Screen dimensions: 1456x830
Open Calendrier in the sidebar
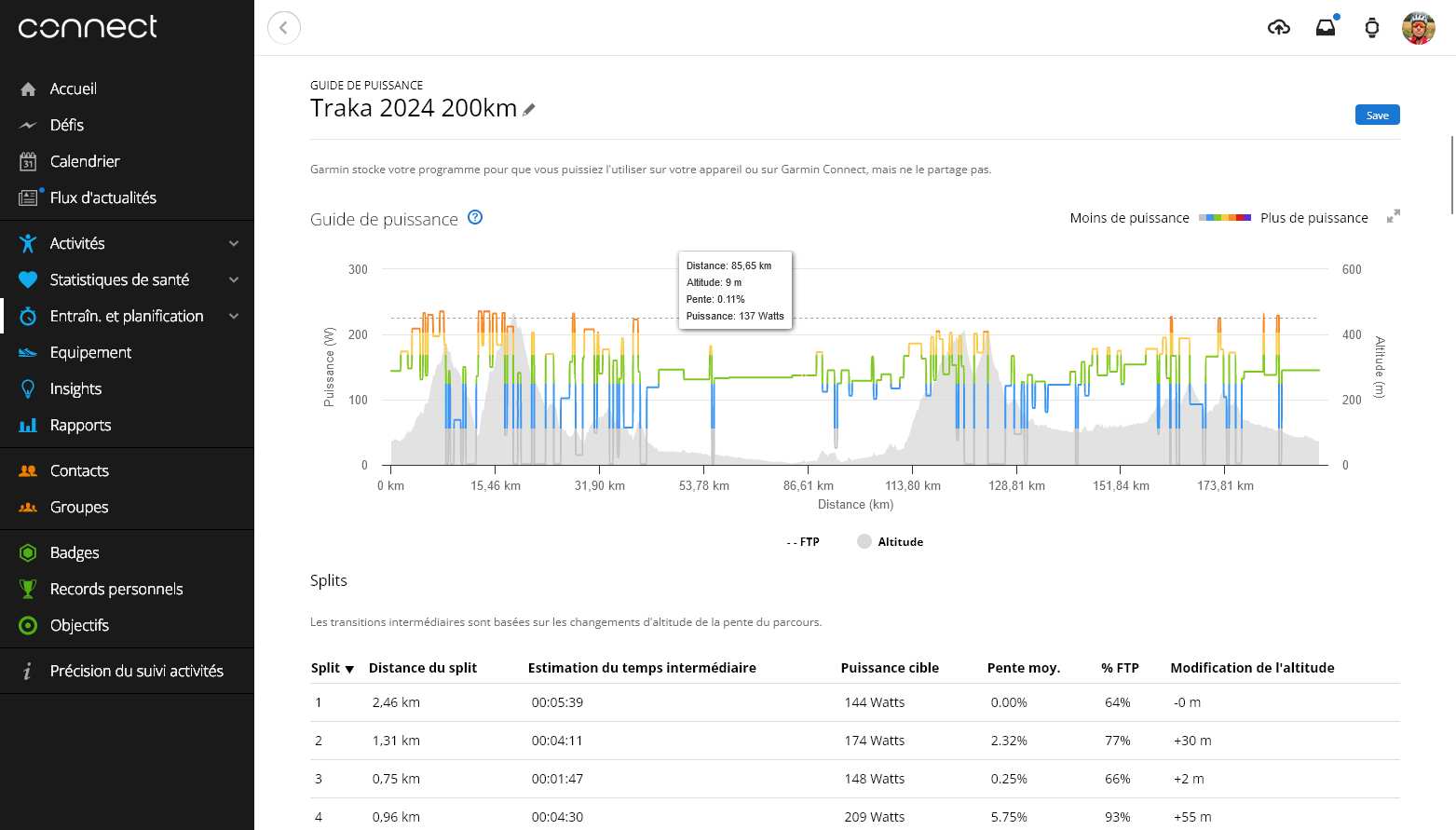click(85, 161)
